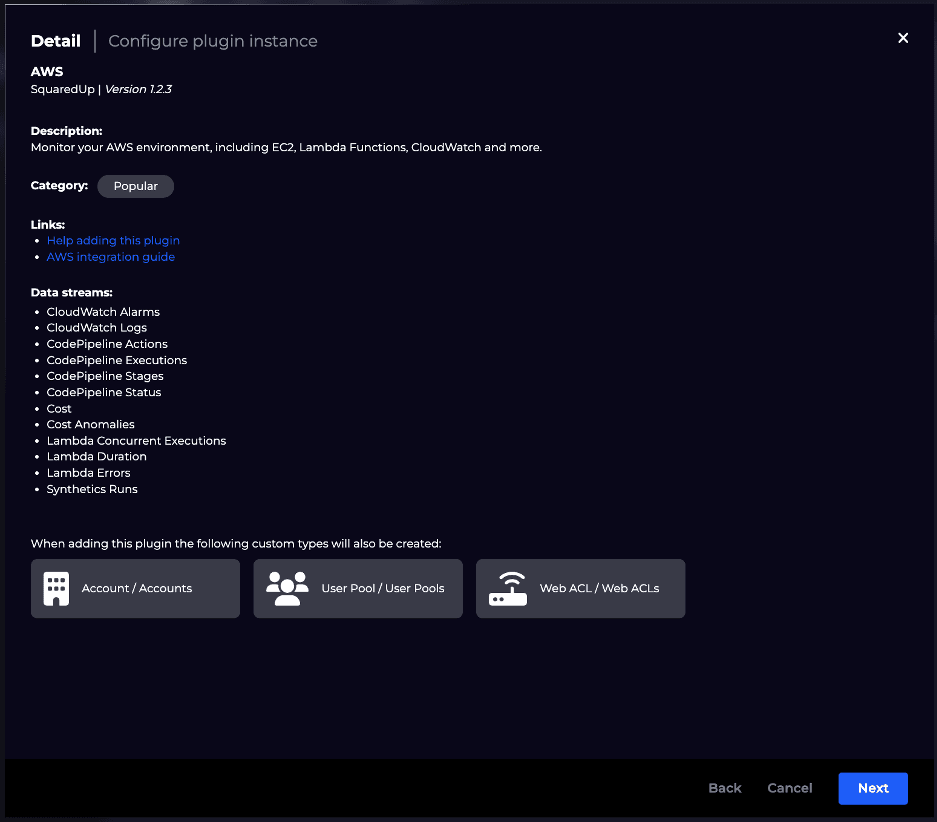Click the Next button

tap(873, 789)
